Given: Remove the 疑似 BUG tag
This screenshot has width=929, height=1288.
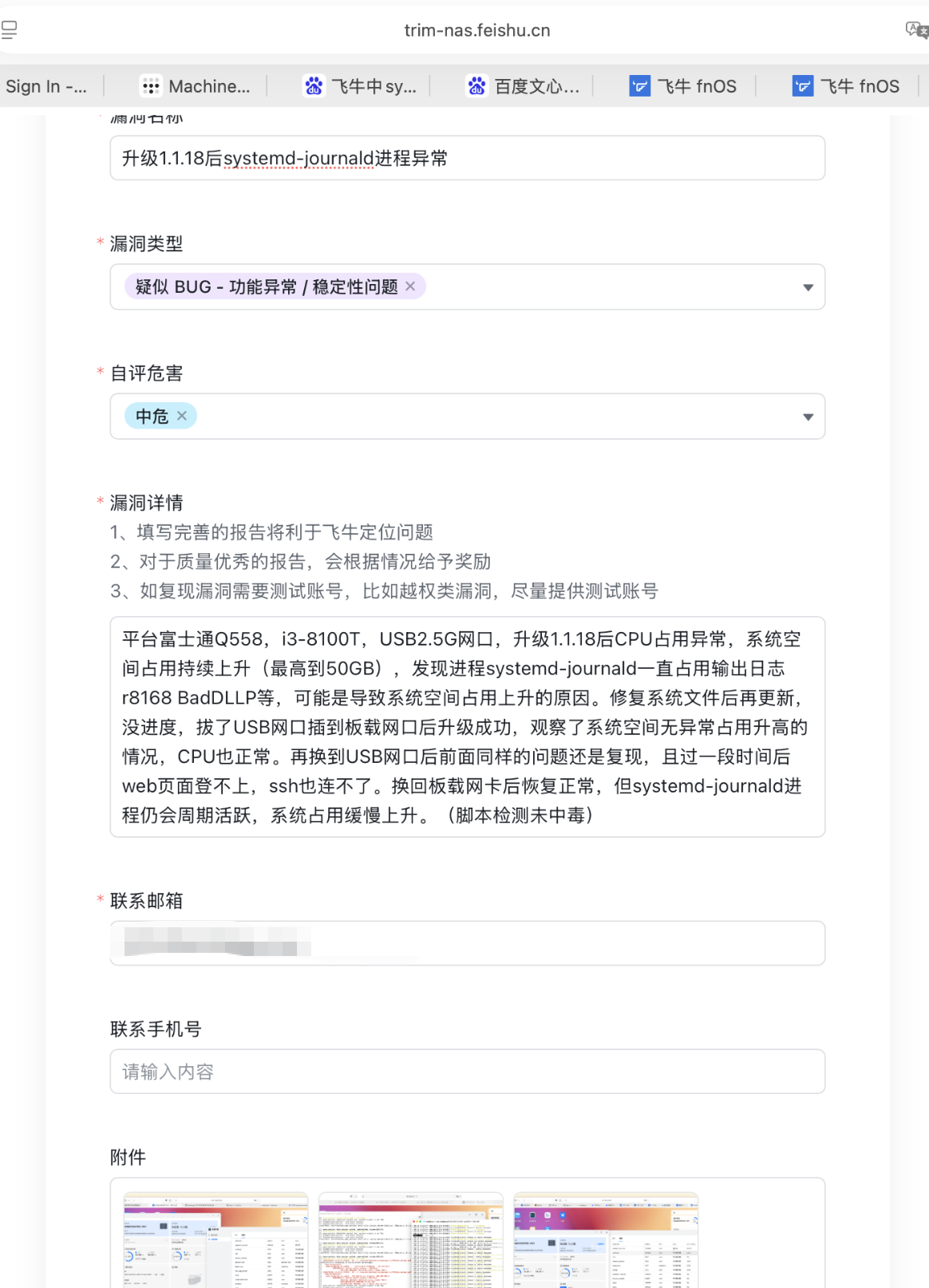Looking at the screenshot, I should point(410,286).
